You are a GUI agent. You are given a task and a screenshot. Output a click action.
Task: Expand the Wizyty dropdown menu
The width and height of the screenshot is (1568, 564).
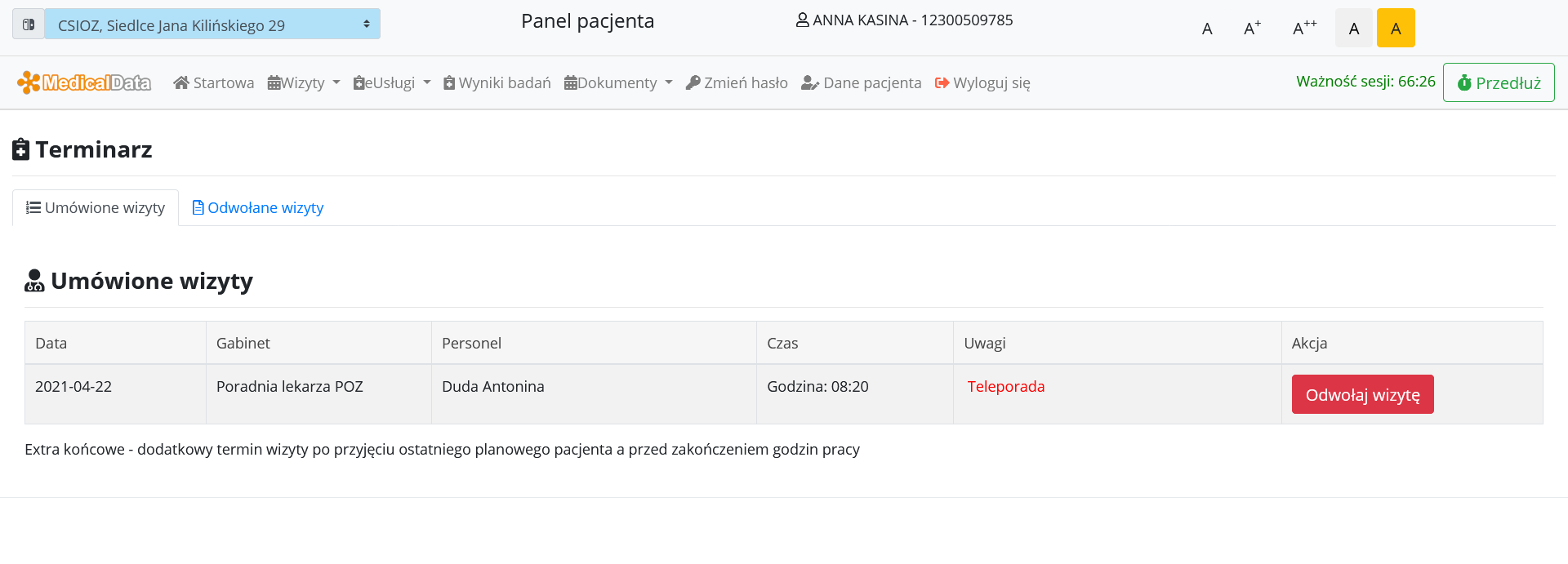tap(304, 82)
